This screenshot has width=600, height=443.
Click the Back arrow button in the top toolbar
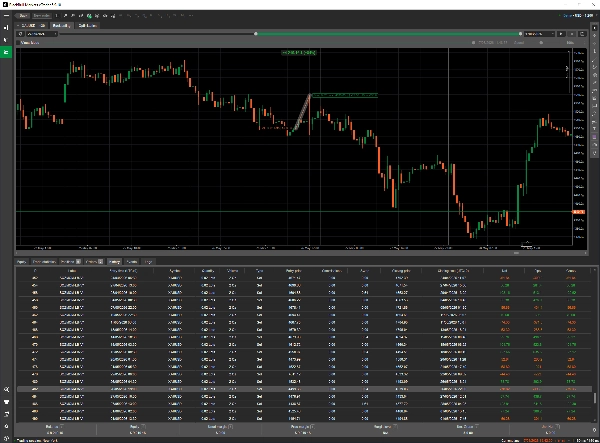[x=23, y=16]
